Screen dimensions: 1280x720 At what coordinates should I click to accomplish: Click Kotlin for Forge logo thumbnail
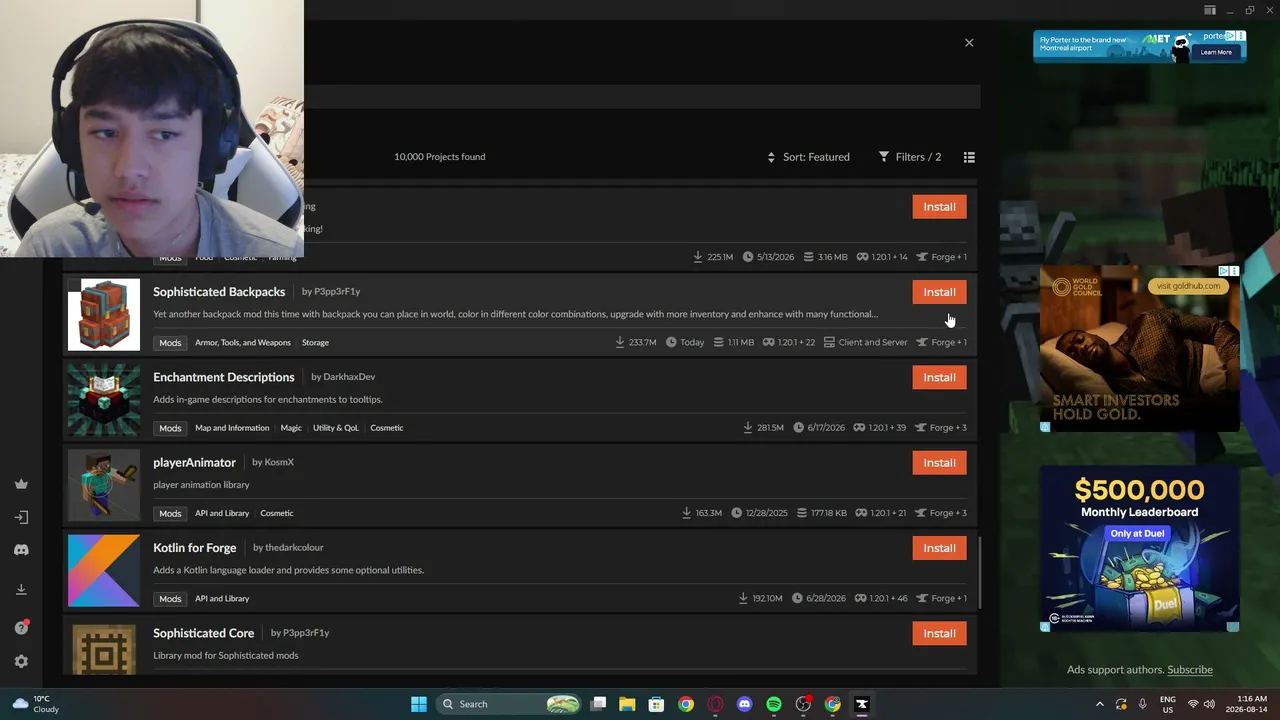[x=104, y=571]
